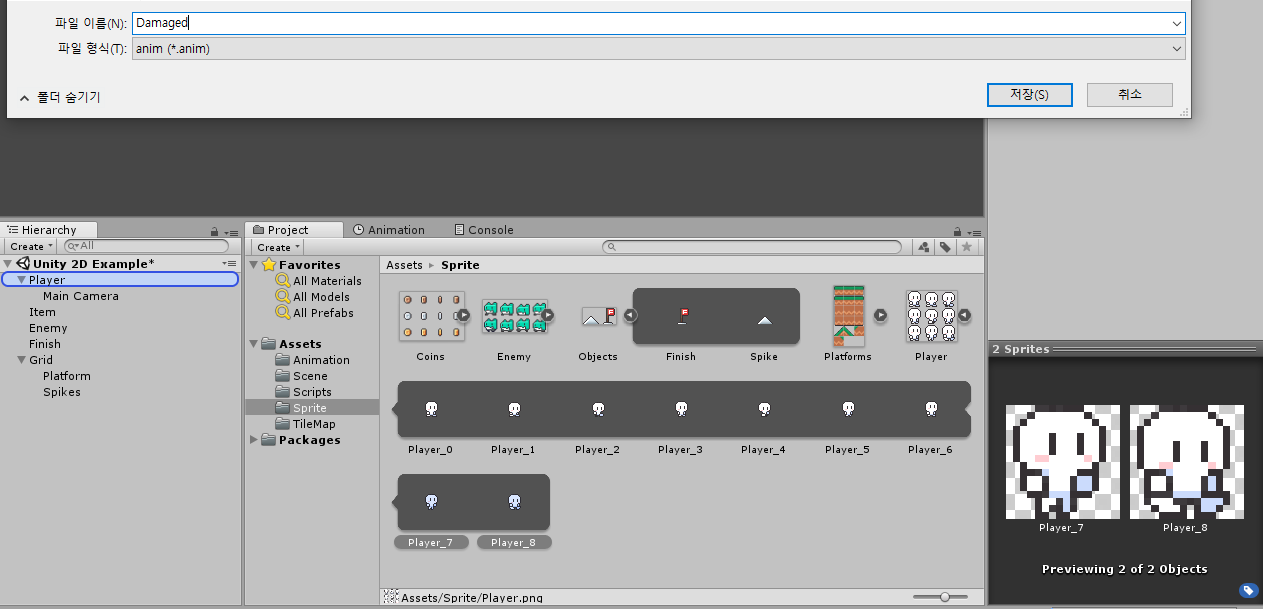Select Main Camera in Hierarchy
The height and width of the screenshot is (609, 1263).
click(80, 296)
